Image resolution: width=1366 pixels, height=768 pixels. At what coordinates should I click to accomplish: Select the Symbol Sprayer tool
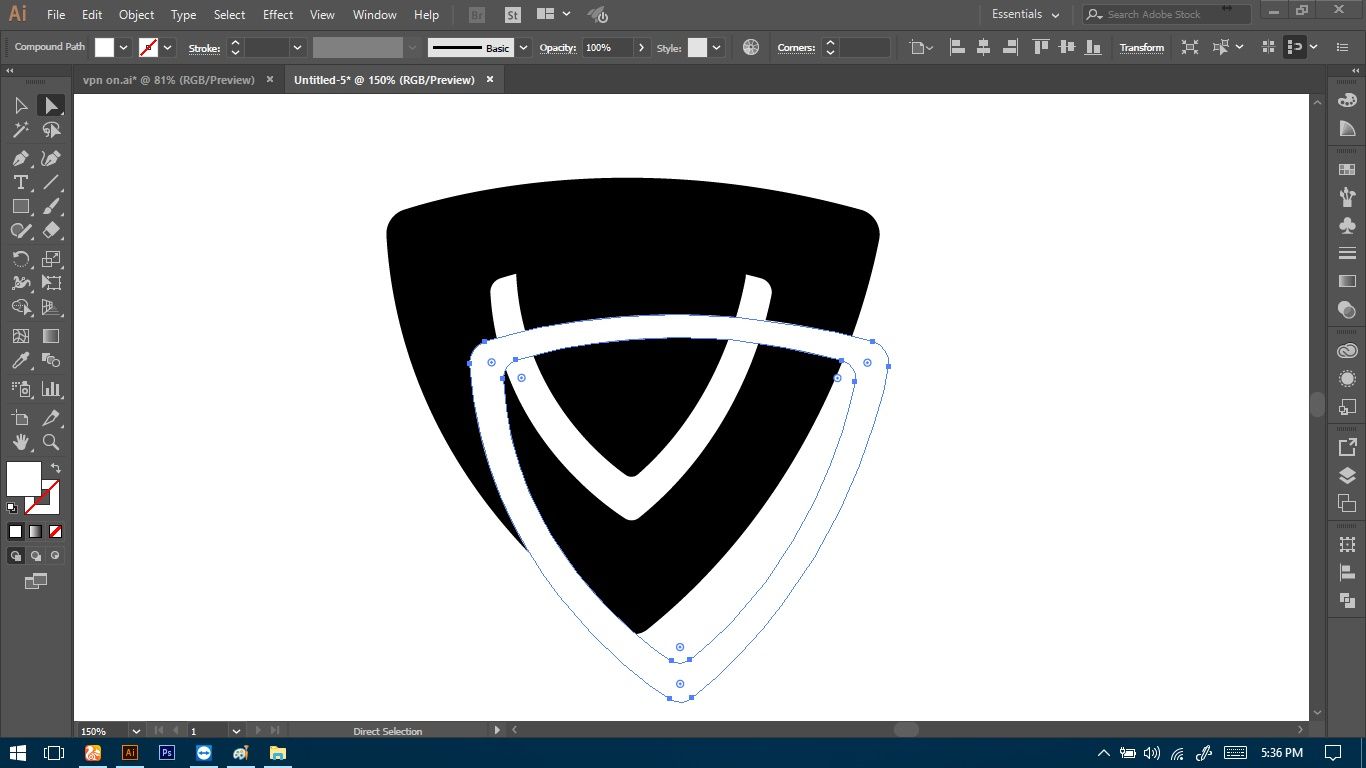click(20, 388)
